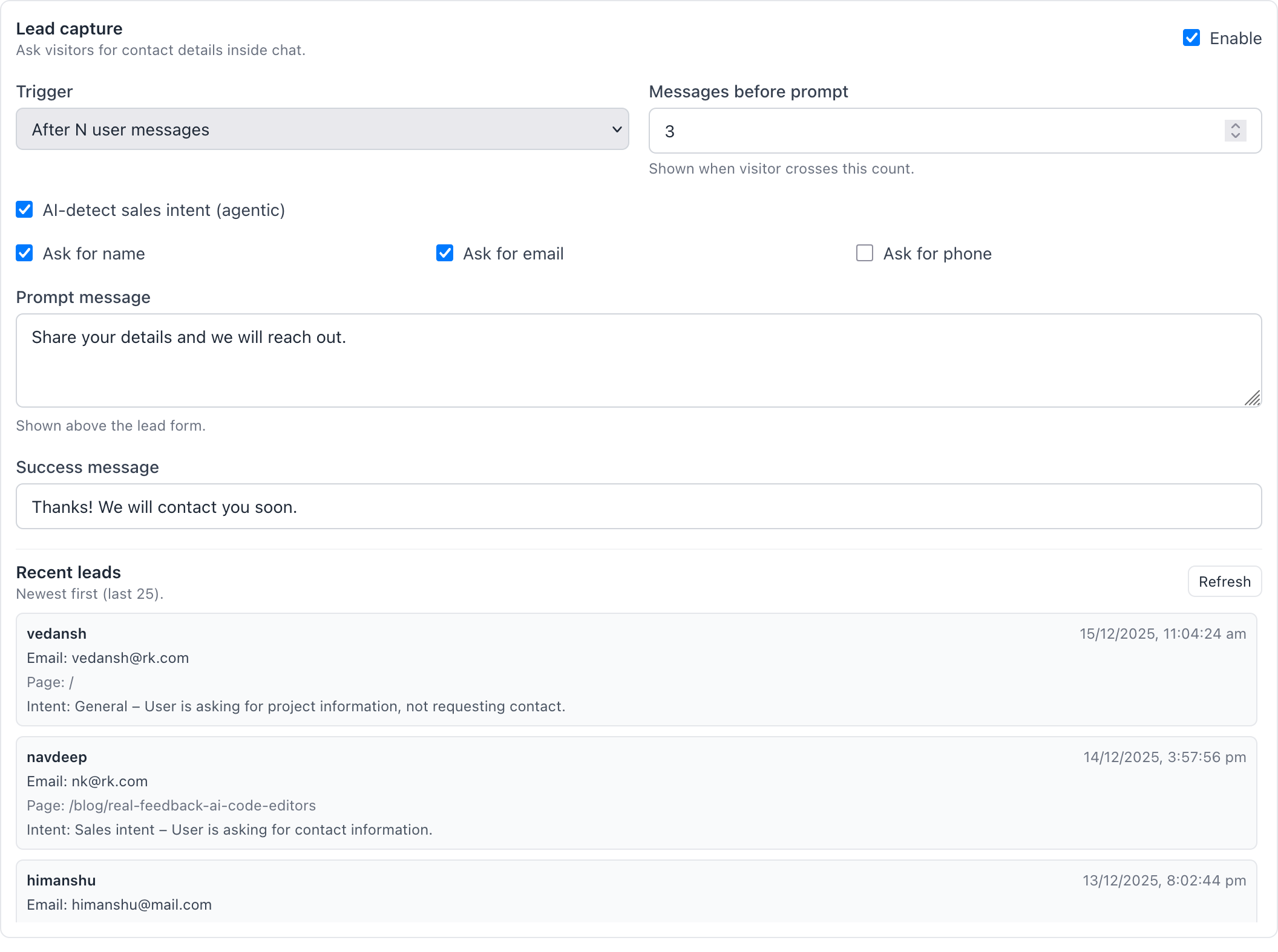Click the vedansh@rk.com email text
The image size is (1278, 952).
[x=130, y=658]
